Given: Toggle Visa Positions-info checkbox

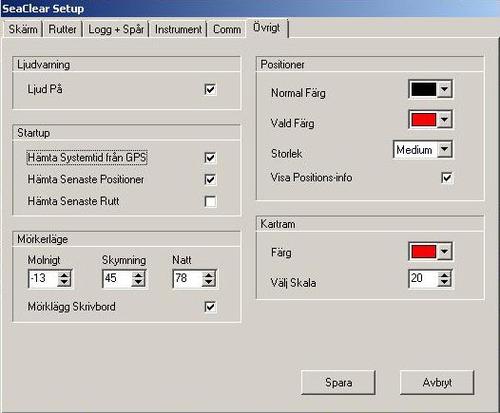Looking at the screenshot, I should 447,178.
